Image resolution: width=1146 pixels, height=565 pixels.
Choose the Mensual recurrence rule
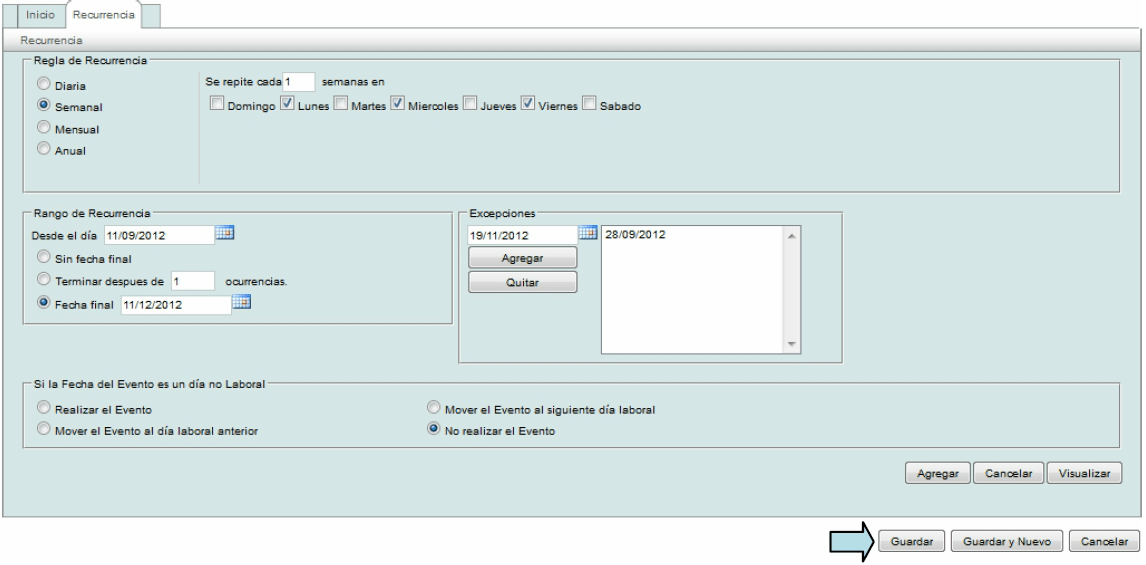[44, 128]
